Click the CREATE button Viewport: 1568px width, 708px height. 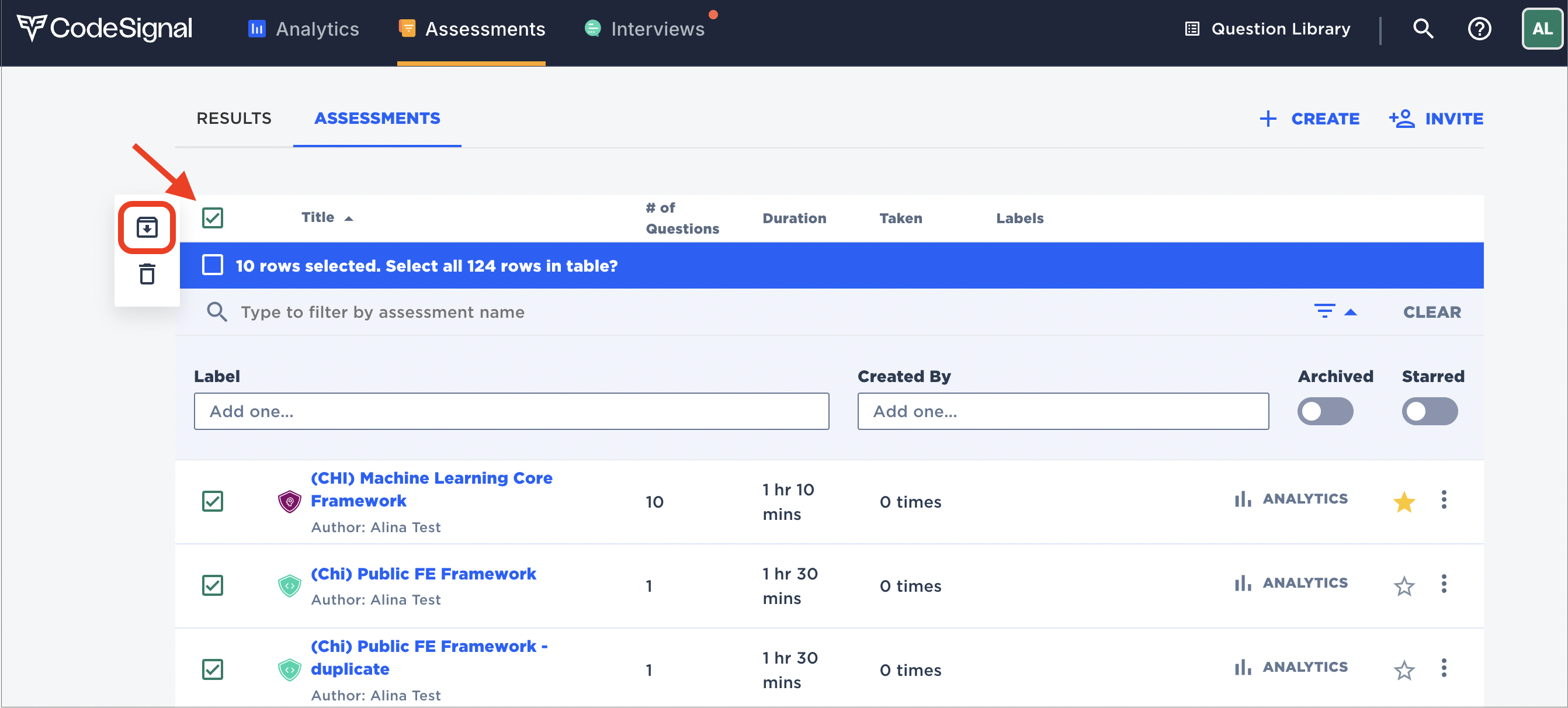(x=1309, y=119)
